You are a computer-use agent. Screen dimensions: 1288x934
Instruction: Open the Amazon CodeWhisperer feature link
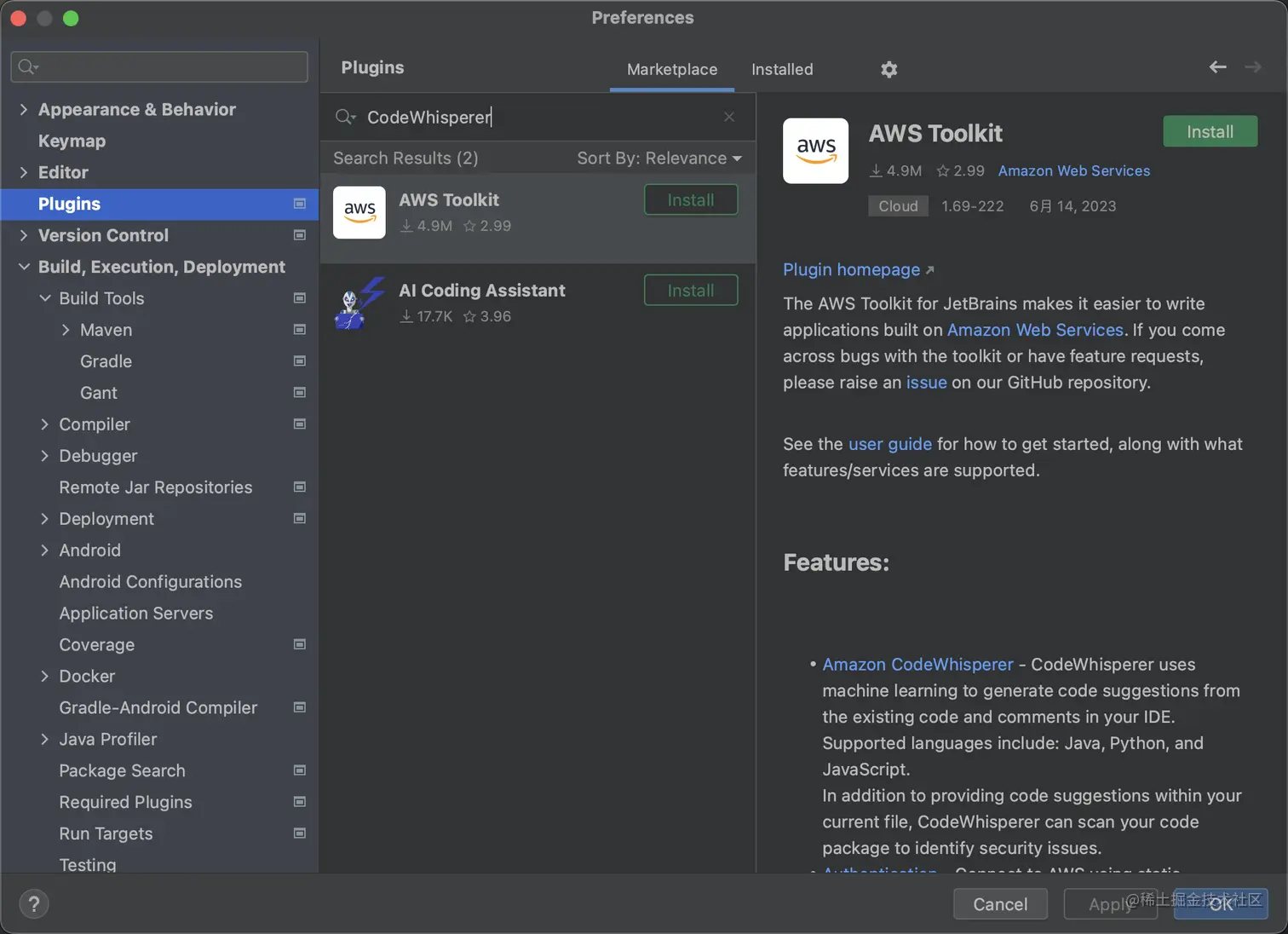coord(918,665)
